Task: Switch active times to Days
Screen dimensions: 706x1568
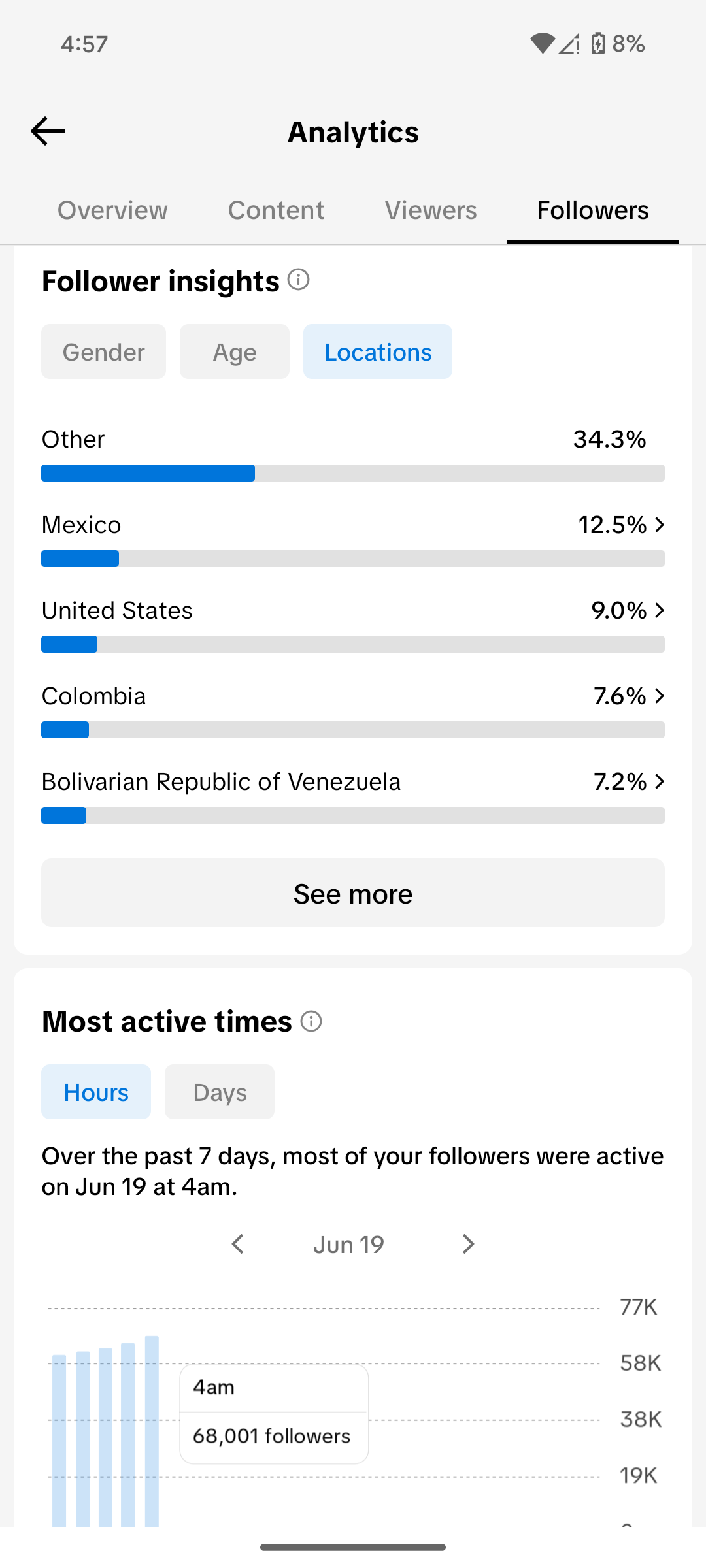Action: (x=220, y=1092)
